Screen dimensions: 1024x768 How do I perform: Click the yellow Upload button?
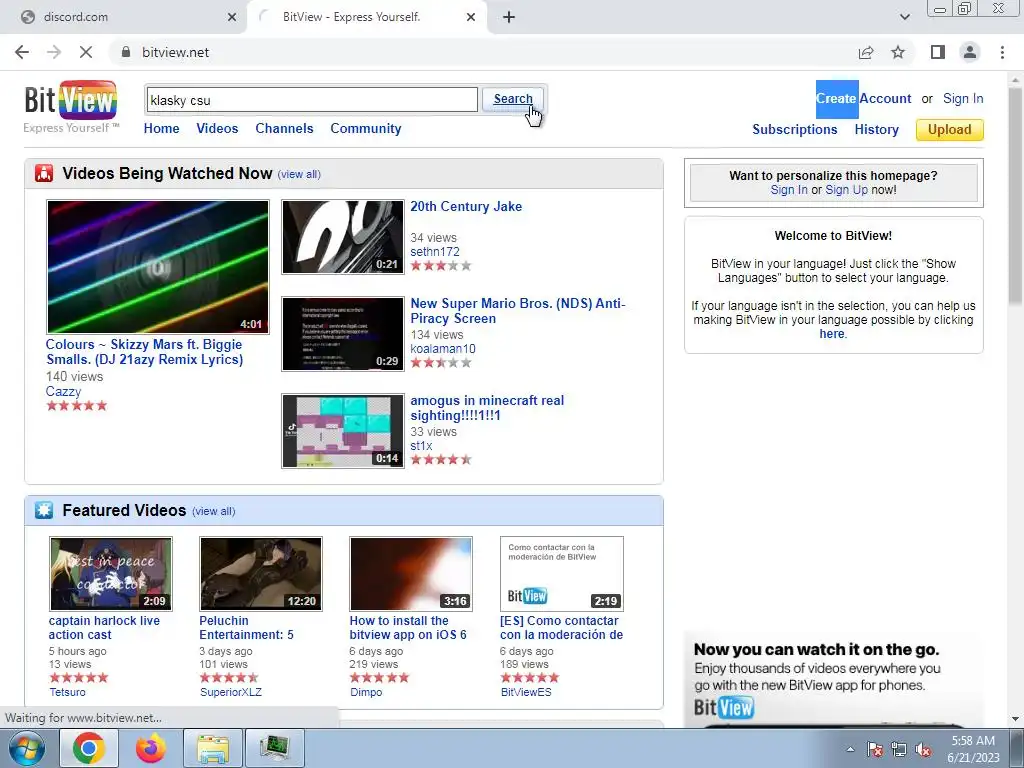point(950,129)
